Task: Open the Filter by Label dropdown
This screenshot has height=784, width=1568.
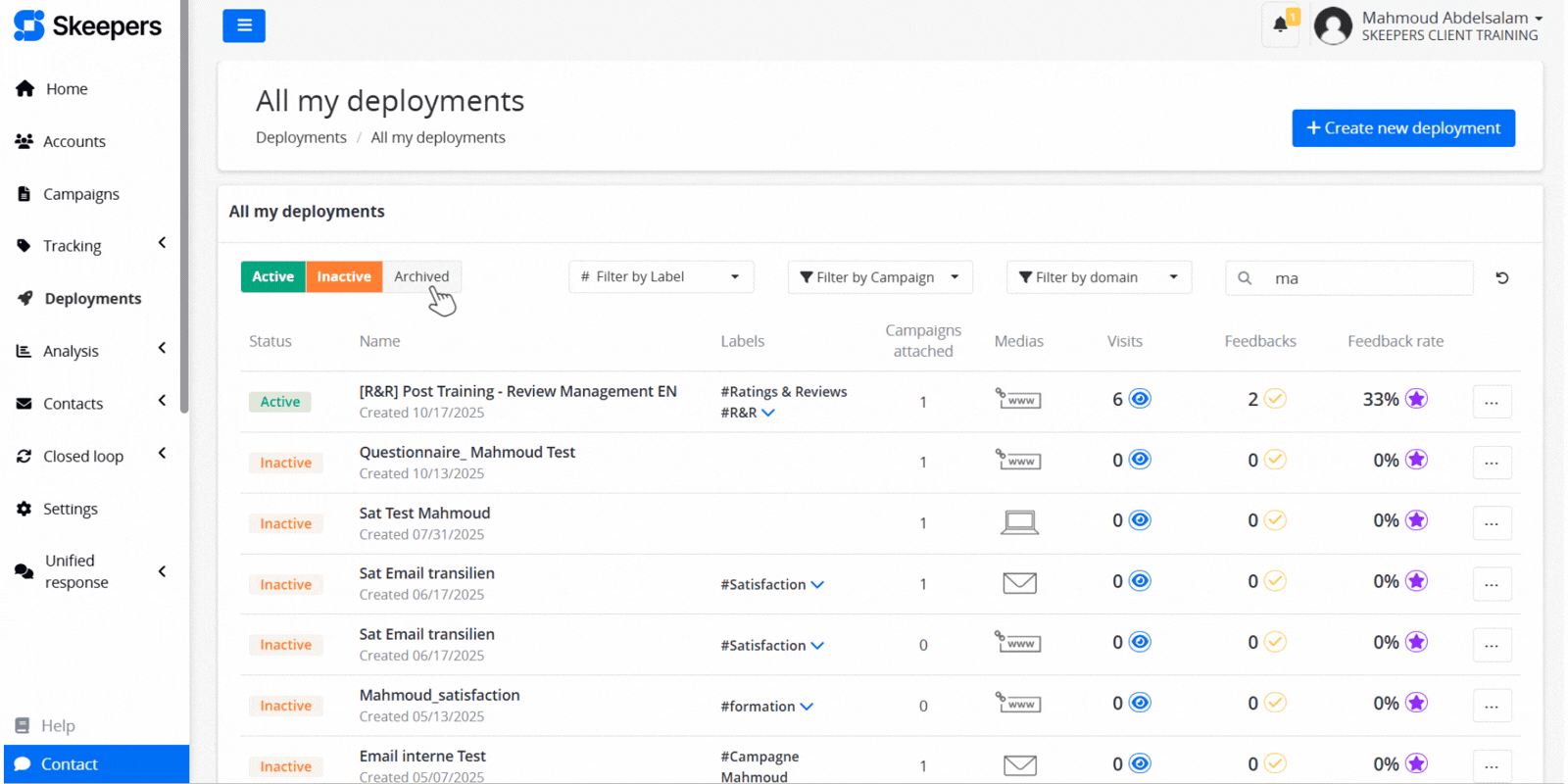Action: (661, 277)
